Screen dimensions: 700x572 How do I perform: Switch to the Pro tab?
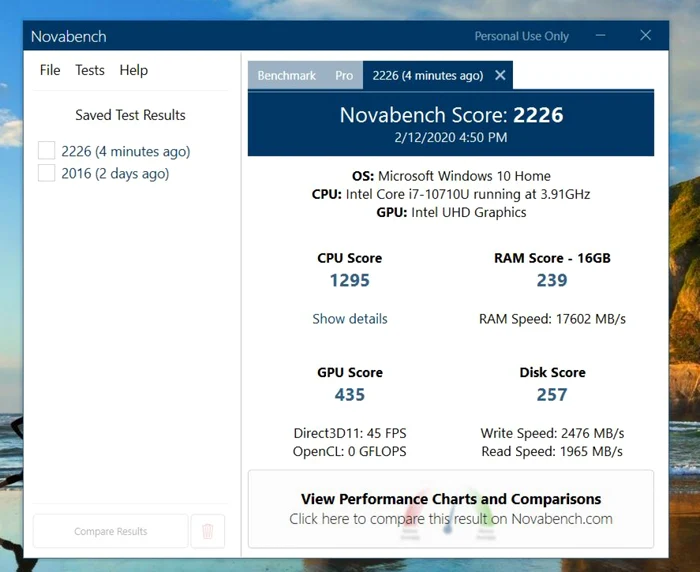tap(344, 75)
